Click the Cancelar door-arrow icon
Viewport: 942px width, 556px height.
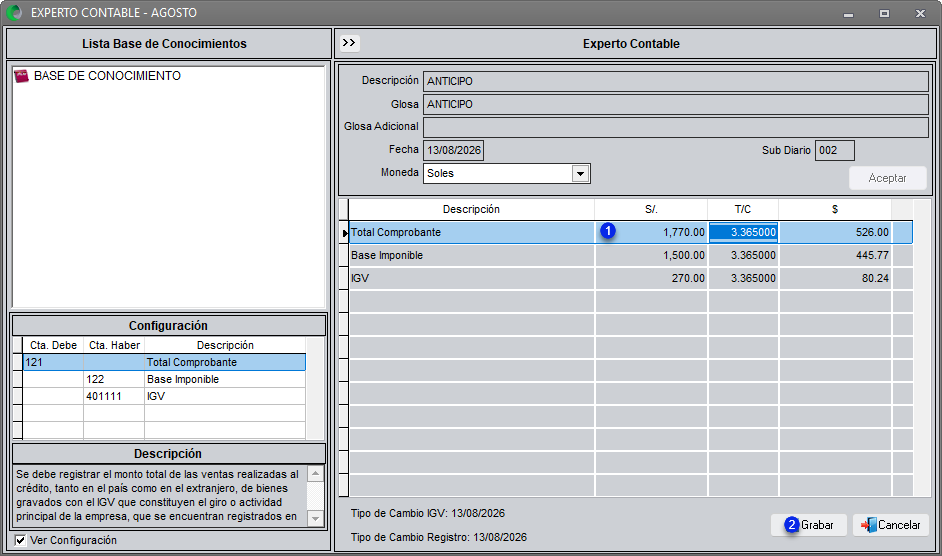pyautogui.click(x=868, y=525)
